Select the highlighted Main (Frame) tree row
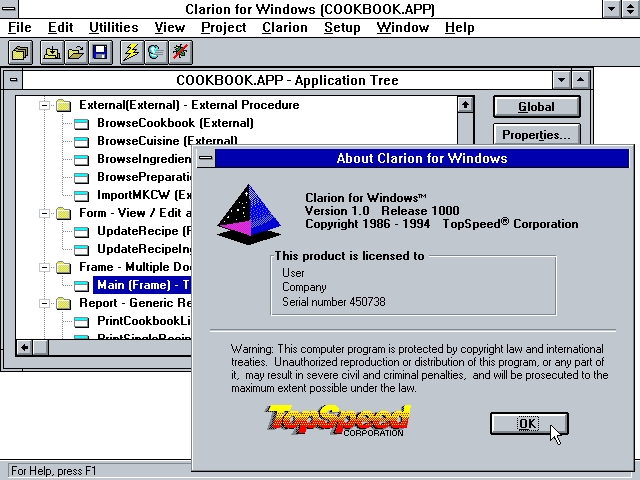The width and height of the screenshot is (640, 480). tap(142, 285)
